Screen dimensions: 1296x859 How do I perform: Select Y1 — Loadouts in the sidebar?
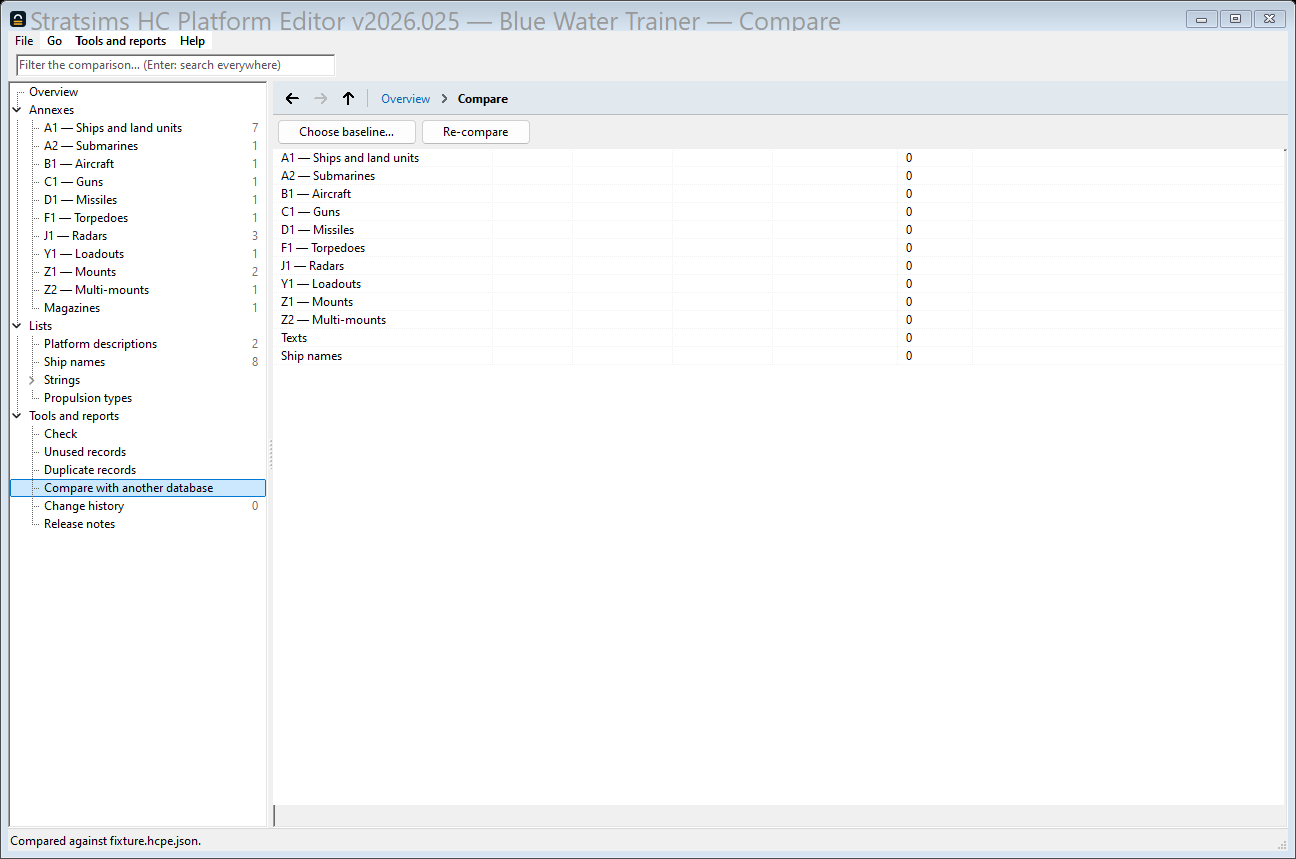pos(84,254)
